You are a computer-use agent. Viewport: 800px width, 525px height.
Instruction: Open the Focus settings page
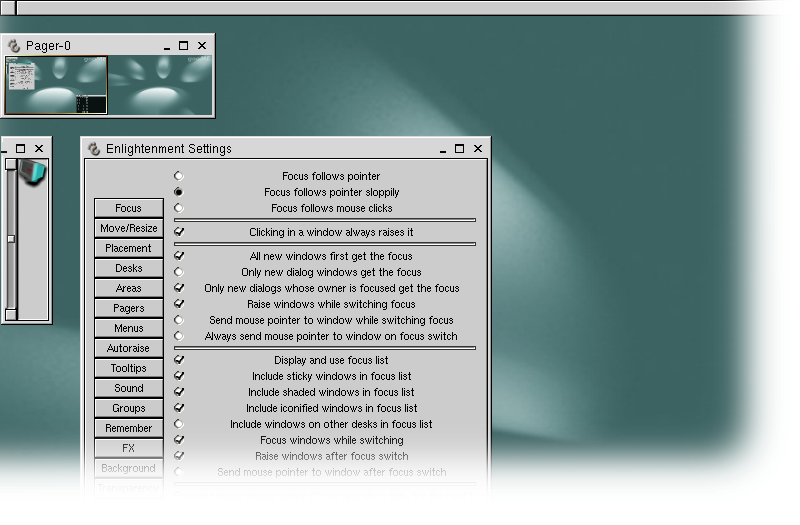point(129,208)
